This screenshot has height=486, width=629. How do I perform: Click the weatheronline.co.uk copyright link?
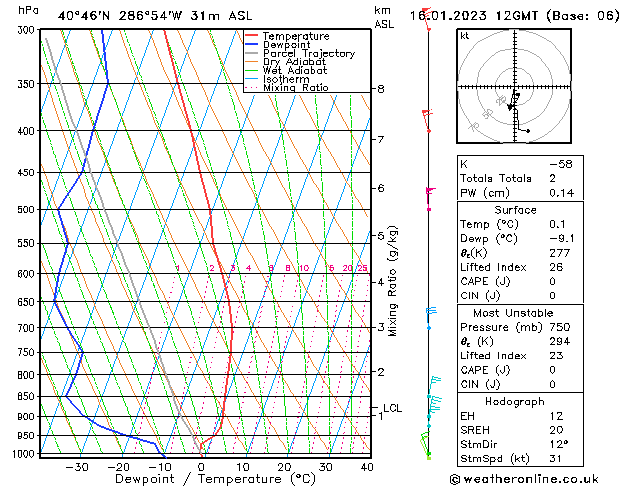(x=524, y=479)
